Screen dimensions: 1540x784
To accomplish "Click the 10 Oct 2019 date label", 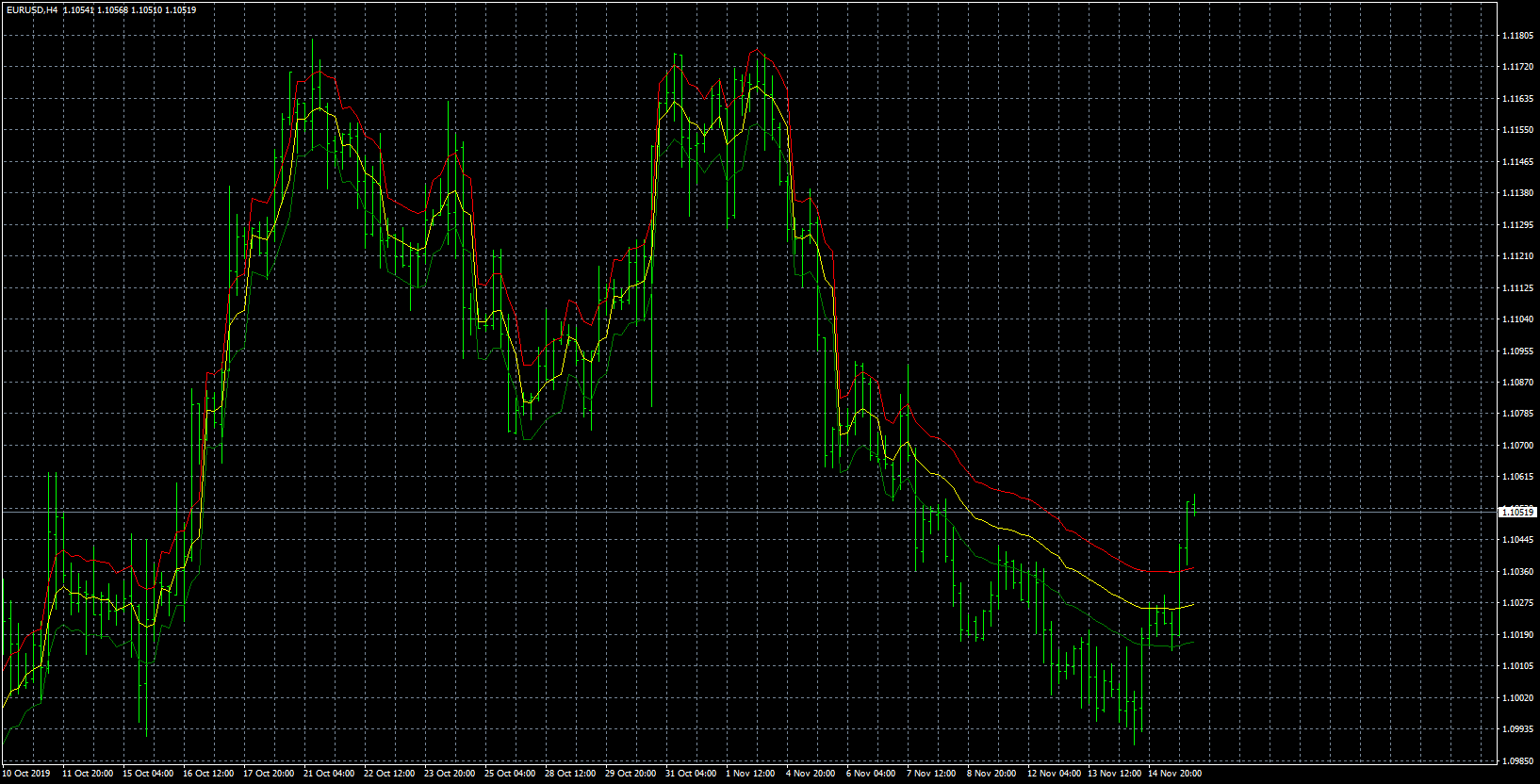I will [x=26, y=774].
